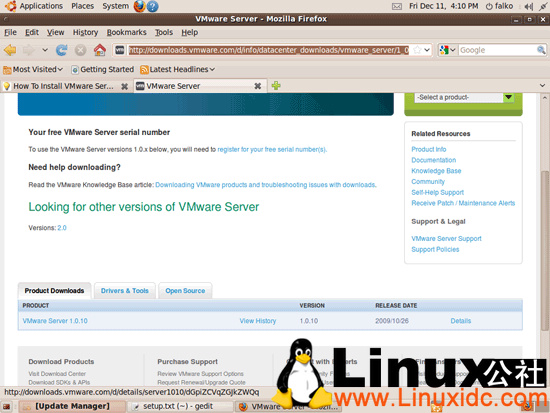550x413 pixels.
Task: Open the Help menu
Action: (189, 32)
